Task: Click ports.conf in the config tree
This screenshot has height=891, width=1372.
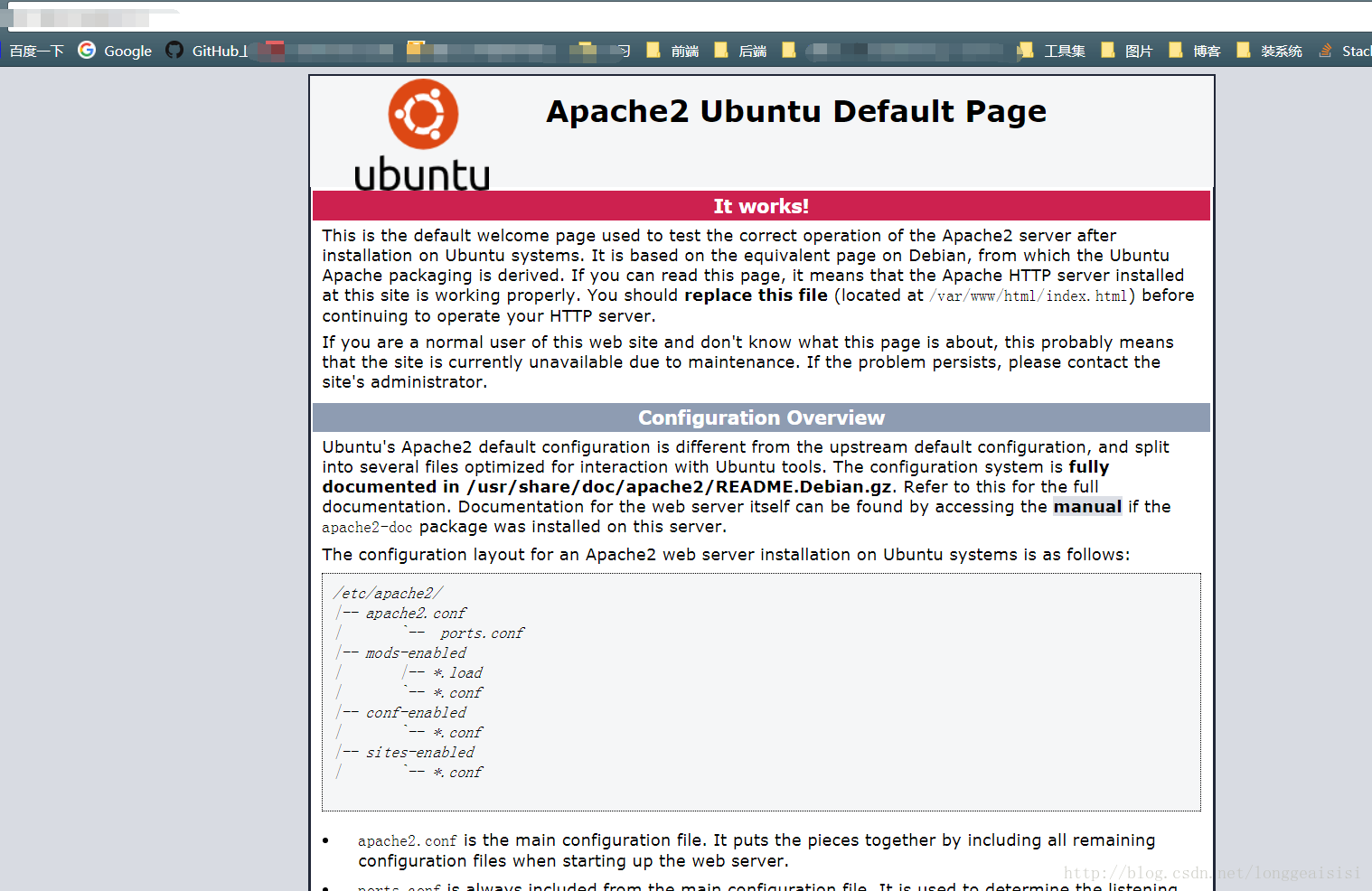Action: 482,633
